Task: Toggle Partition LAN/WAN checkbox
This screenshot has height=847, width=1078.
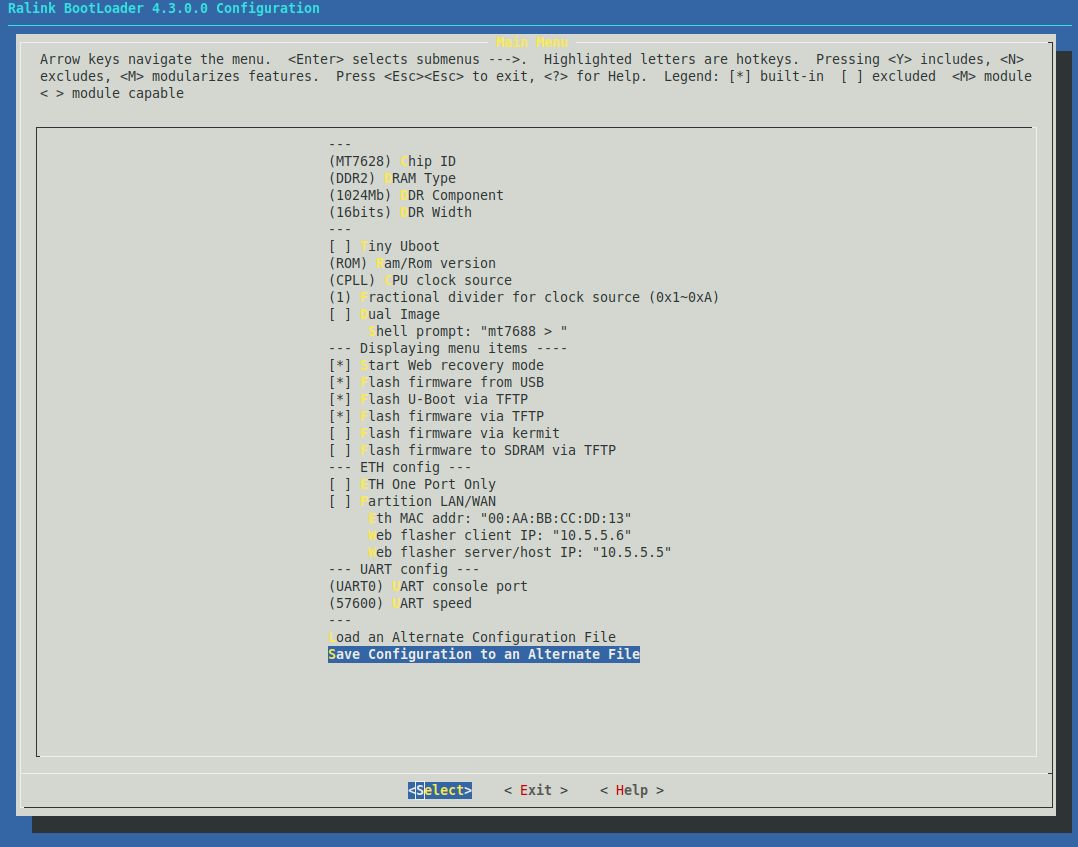Action: [x=412, y=501]
